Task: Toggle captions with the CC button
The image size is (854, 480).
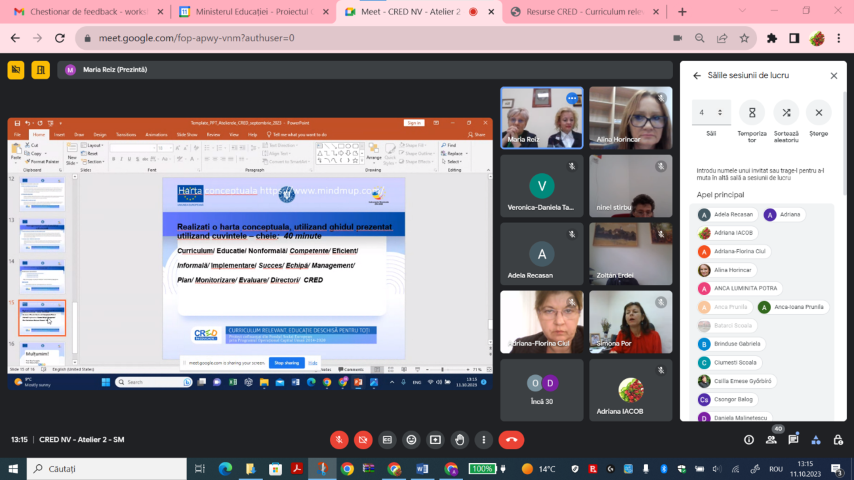Action: coord(387,439)
